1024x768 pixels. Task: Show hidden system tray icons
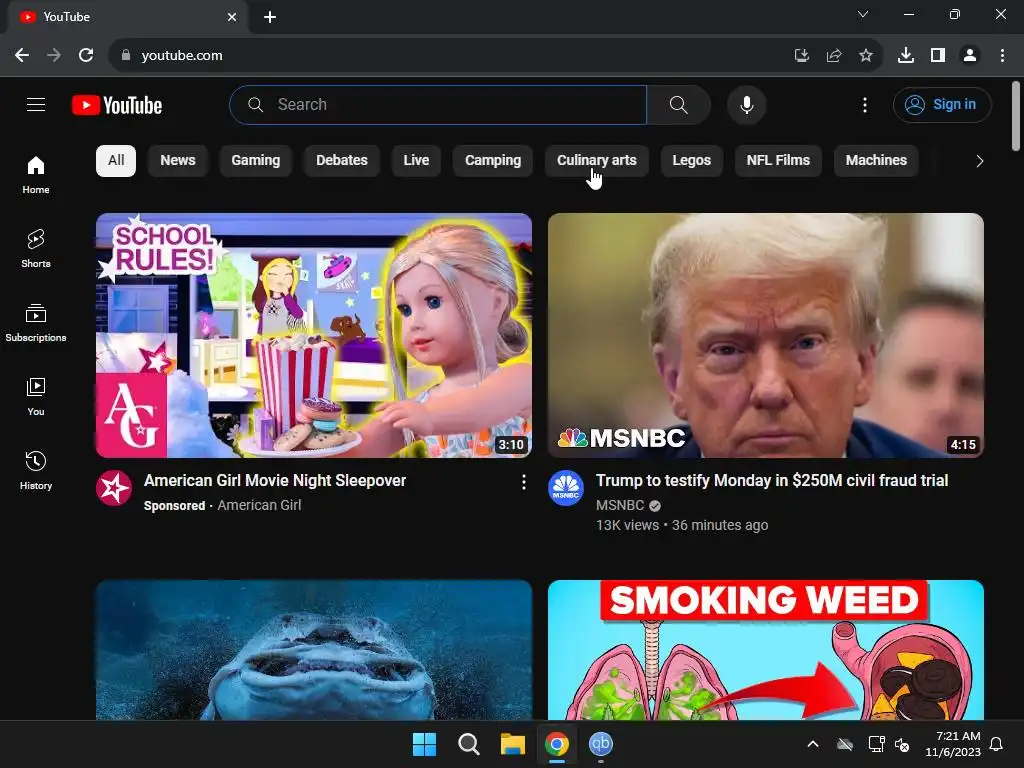coord(812,744)
